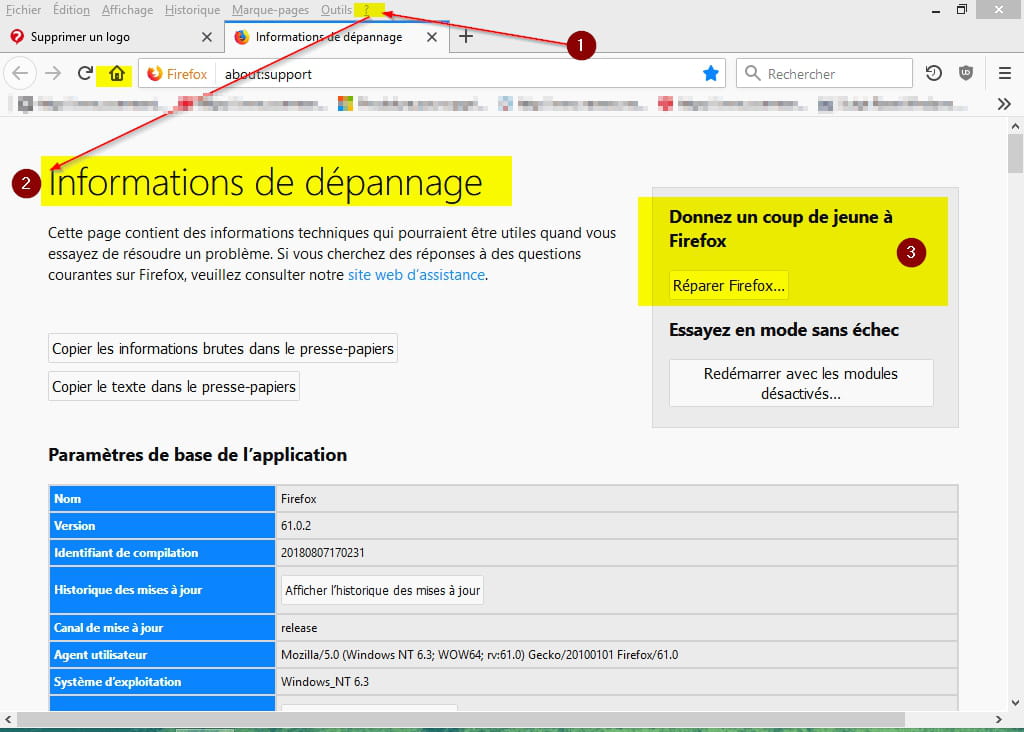Open the Affichage menu
The width and height of the screenshot is (1024, 732).
tap(127, 10)
